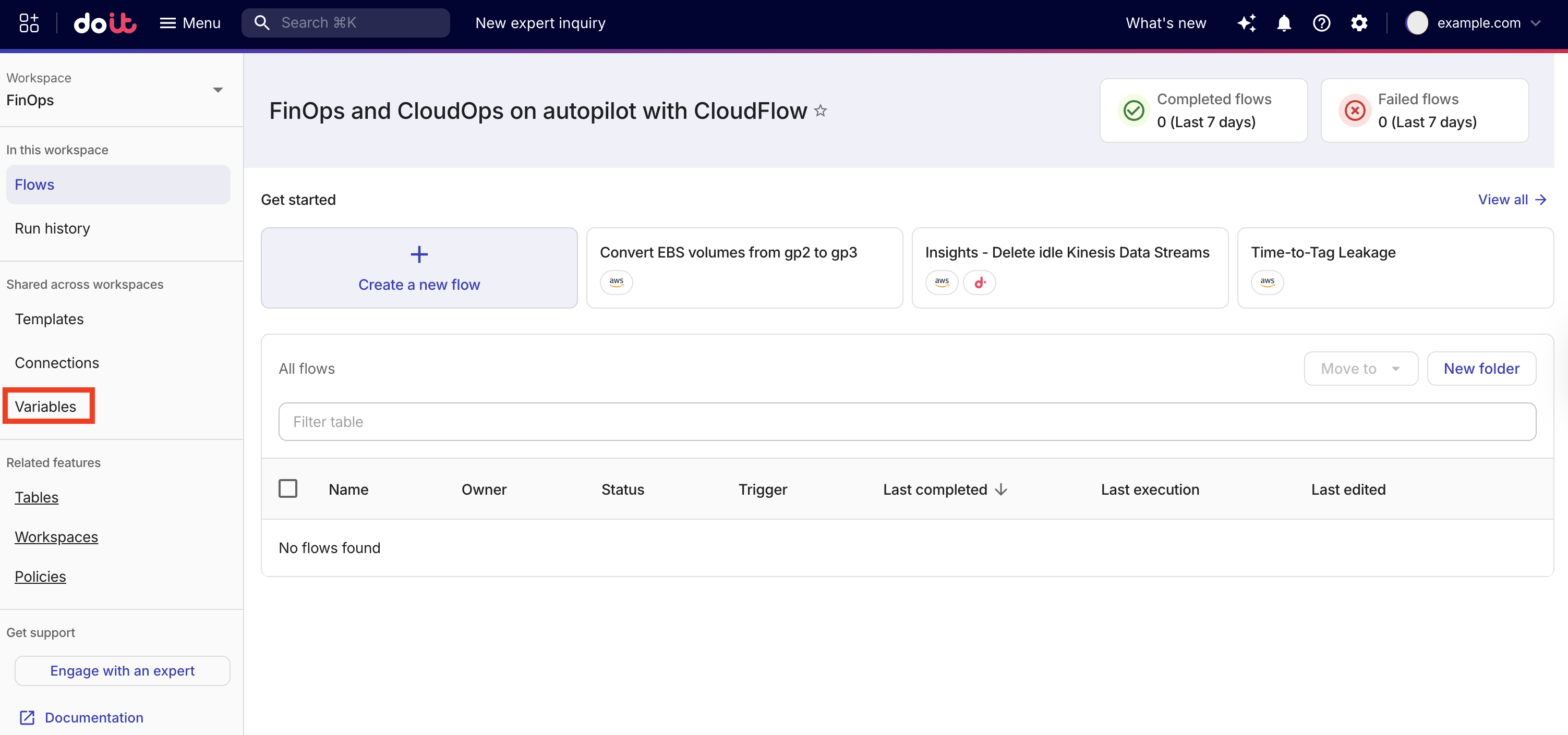The width and height of the screenshot is (1568, 735).
Task: Open Convert EBS volumes gp2 to gp3 template
Action: [744, 268]
